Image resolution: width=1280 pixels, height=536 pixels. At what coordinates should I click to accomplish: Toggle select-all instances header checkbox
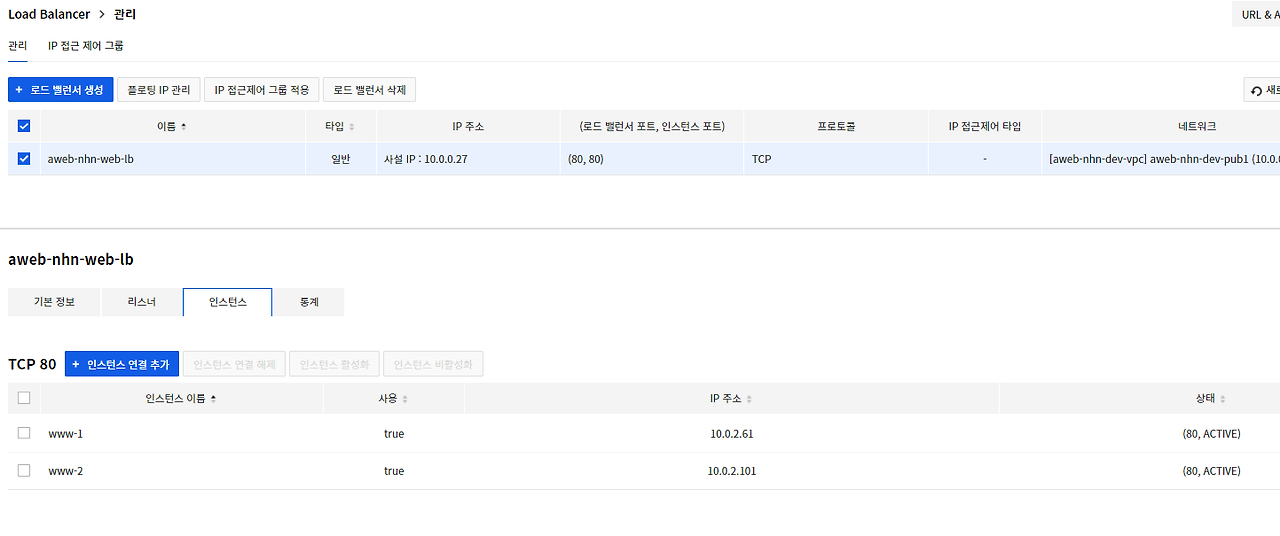point(24,397)
